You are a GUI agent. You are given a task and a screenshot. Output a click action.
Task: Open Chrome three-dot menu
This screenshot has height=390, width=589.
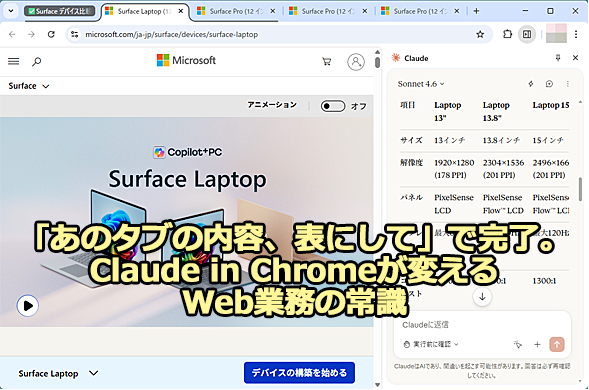(x=576, y=35)
